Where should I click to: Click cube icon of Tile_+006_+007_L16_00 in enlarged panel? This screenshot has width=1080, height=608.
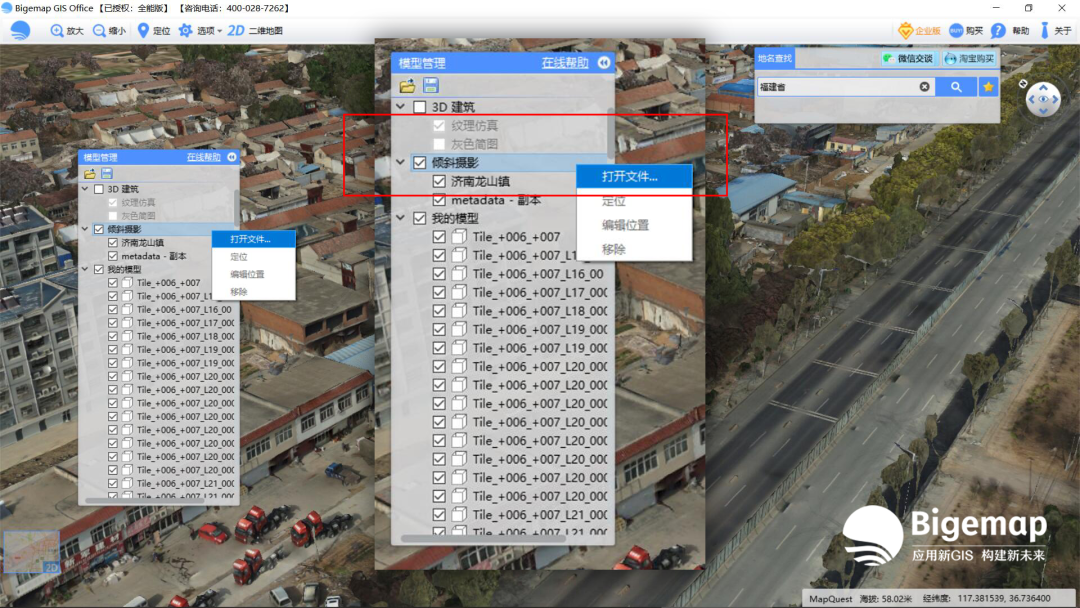point(459,274)
